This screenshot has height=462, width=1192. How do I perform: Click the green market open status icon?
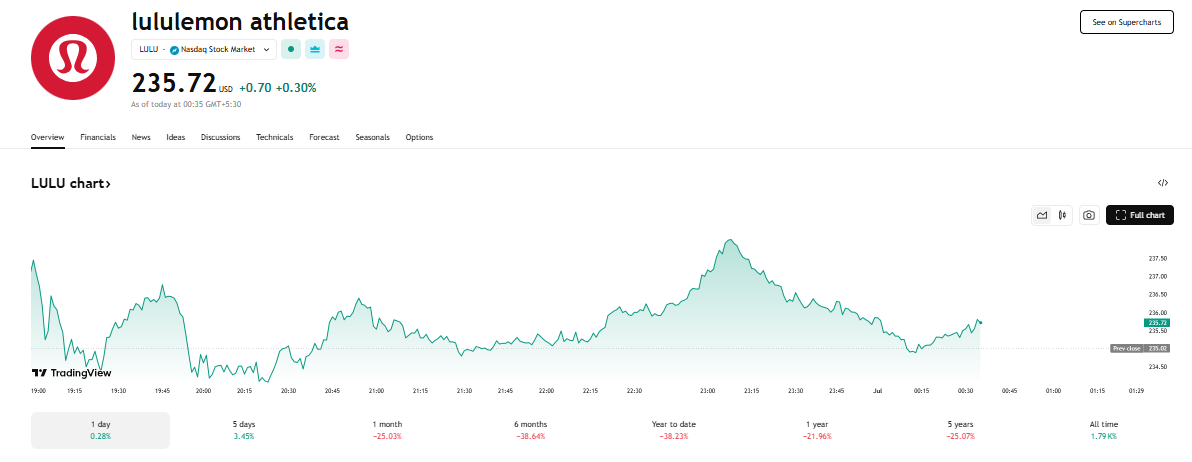290,49
